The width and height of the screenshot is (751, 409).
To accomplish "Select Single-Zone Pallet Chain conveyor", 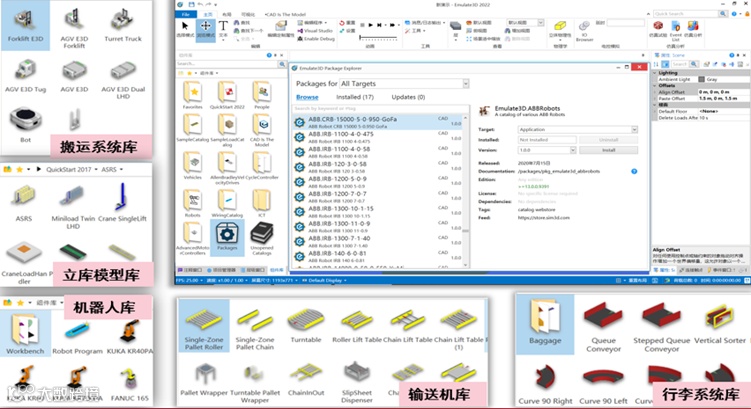I will pos(255,329).
